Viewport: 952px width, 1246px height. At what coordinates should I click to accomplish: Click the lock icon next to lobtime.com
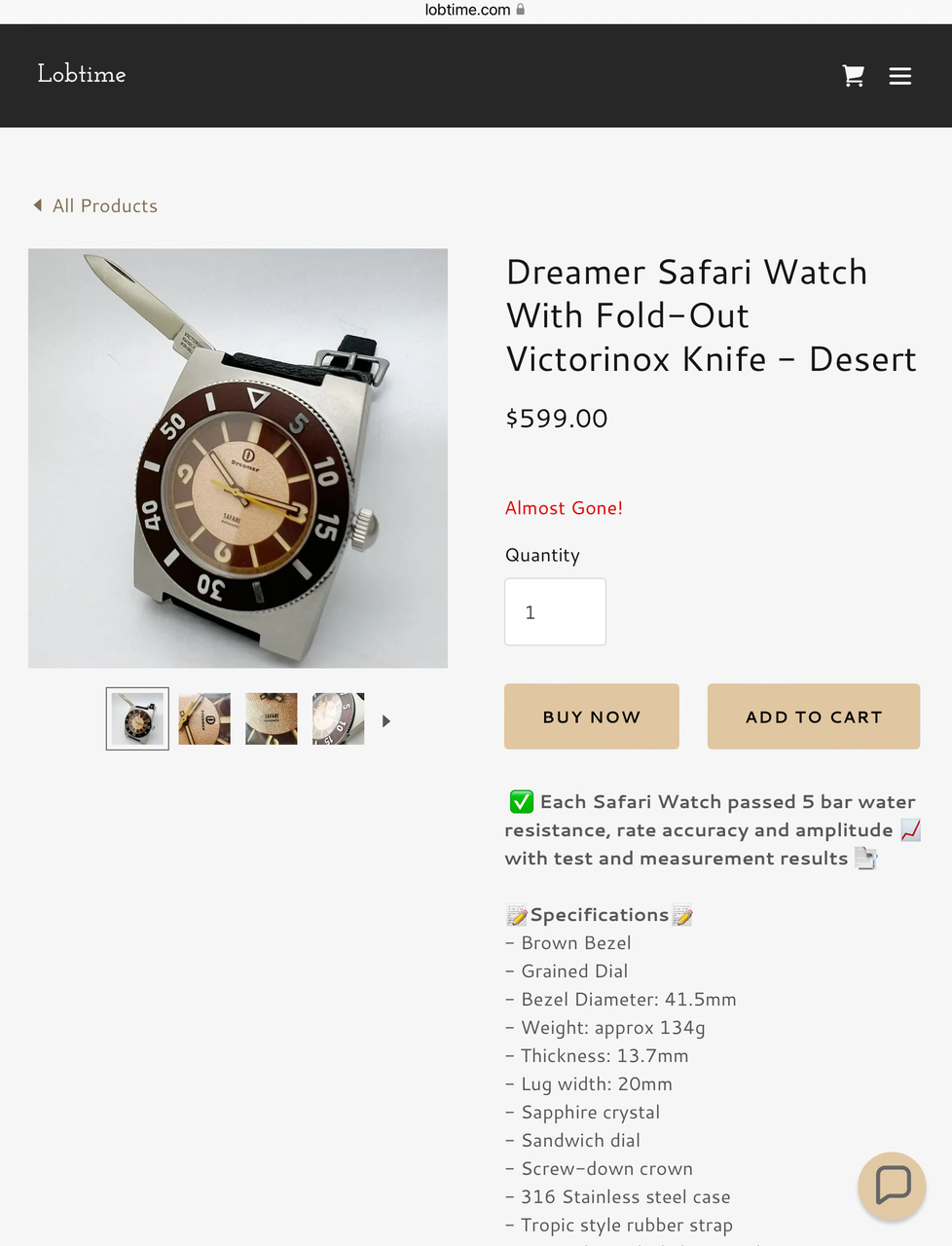[521, 10]
